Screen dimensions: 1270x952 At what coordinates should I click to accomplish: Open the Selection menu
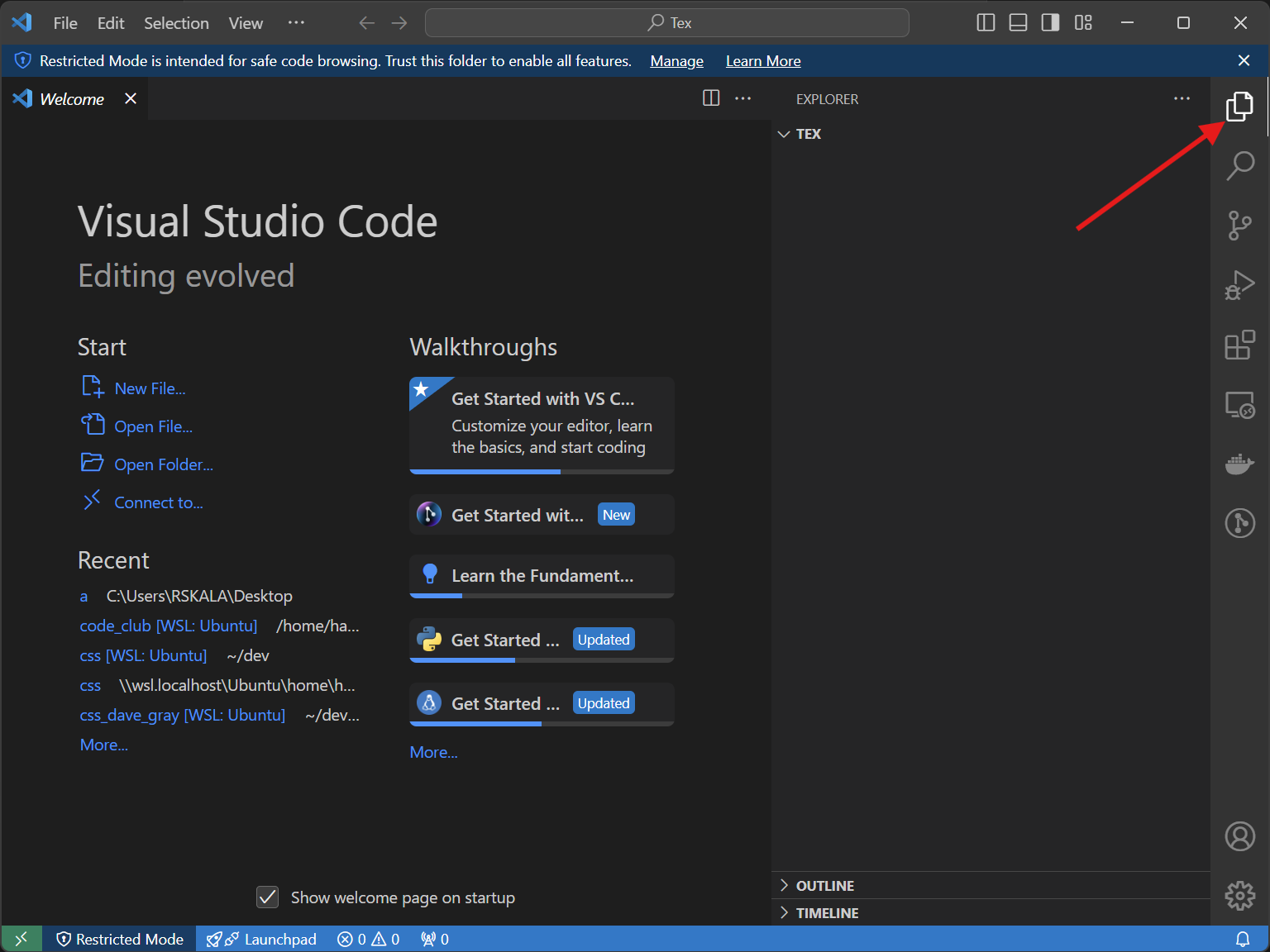[x=176, y=23]
